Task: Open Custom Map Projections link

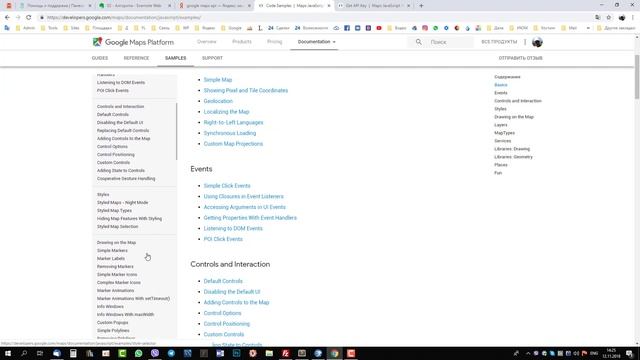Action: 233,144
